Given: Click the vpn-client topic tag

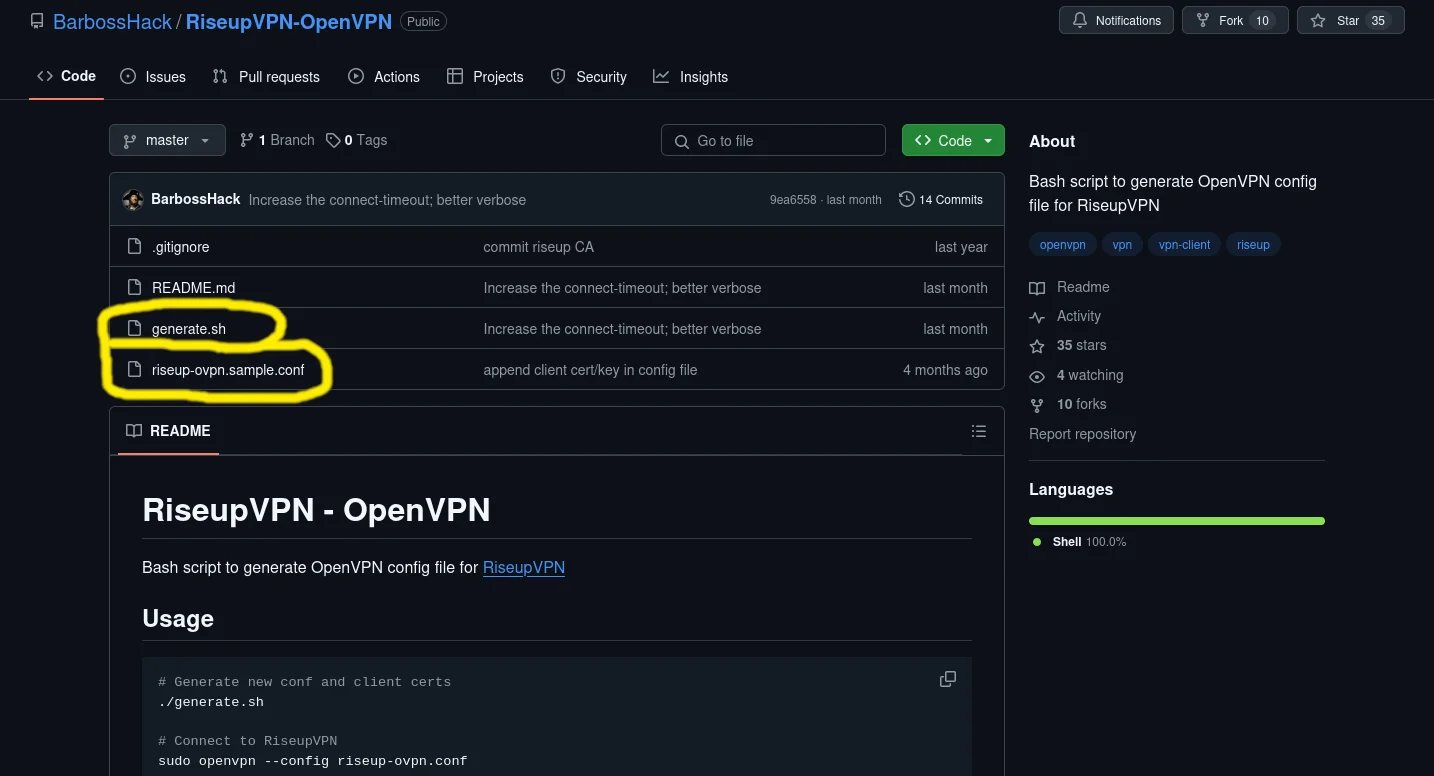Looking at the screenshot, I should [1184, 244].
